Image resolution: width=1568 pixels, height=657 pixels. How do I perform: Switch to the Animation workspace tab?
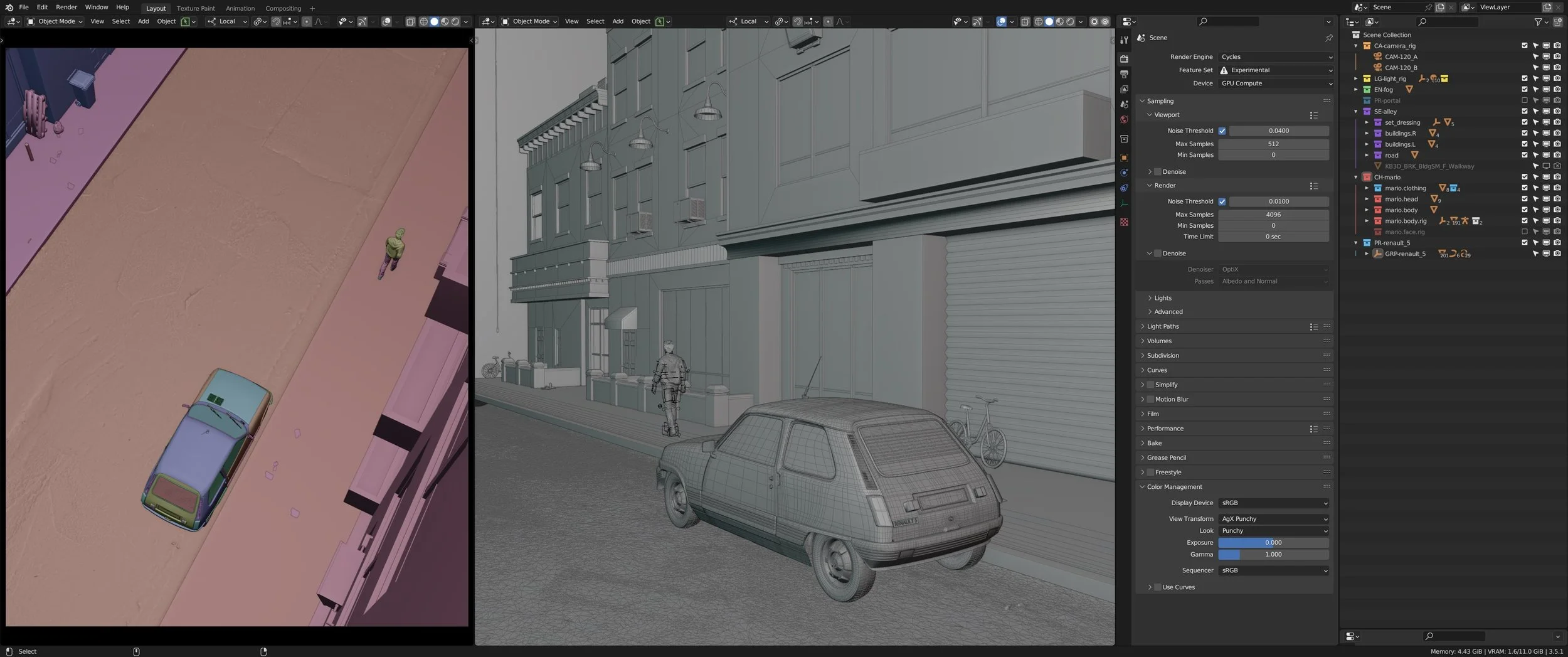pyautogui.click(x=240, y=8)
